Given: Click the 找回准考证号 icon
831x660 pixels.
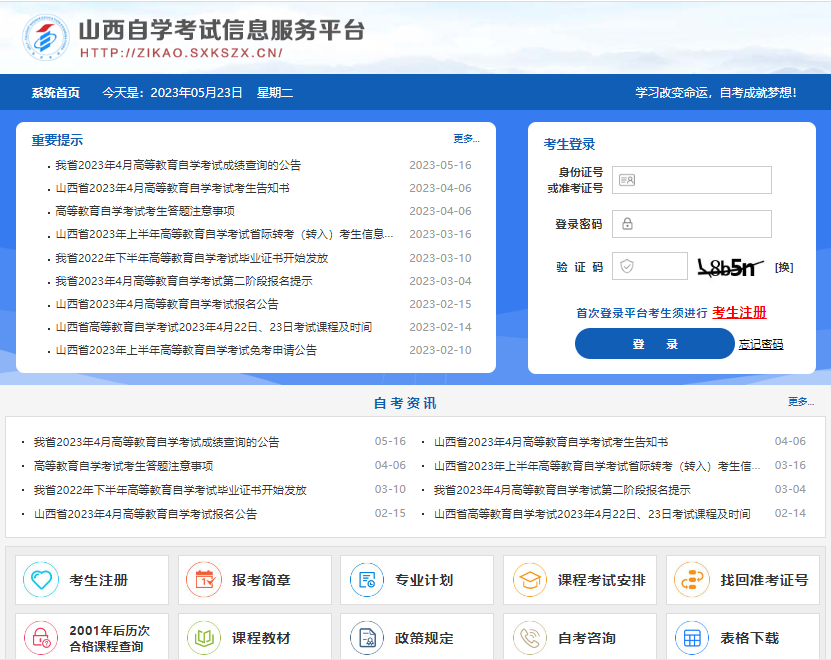Looking at the screenshot, I should click(691, 580).
